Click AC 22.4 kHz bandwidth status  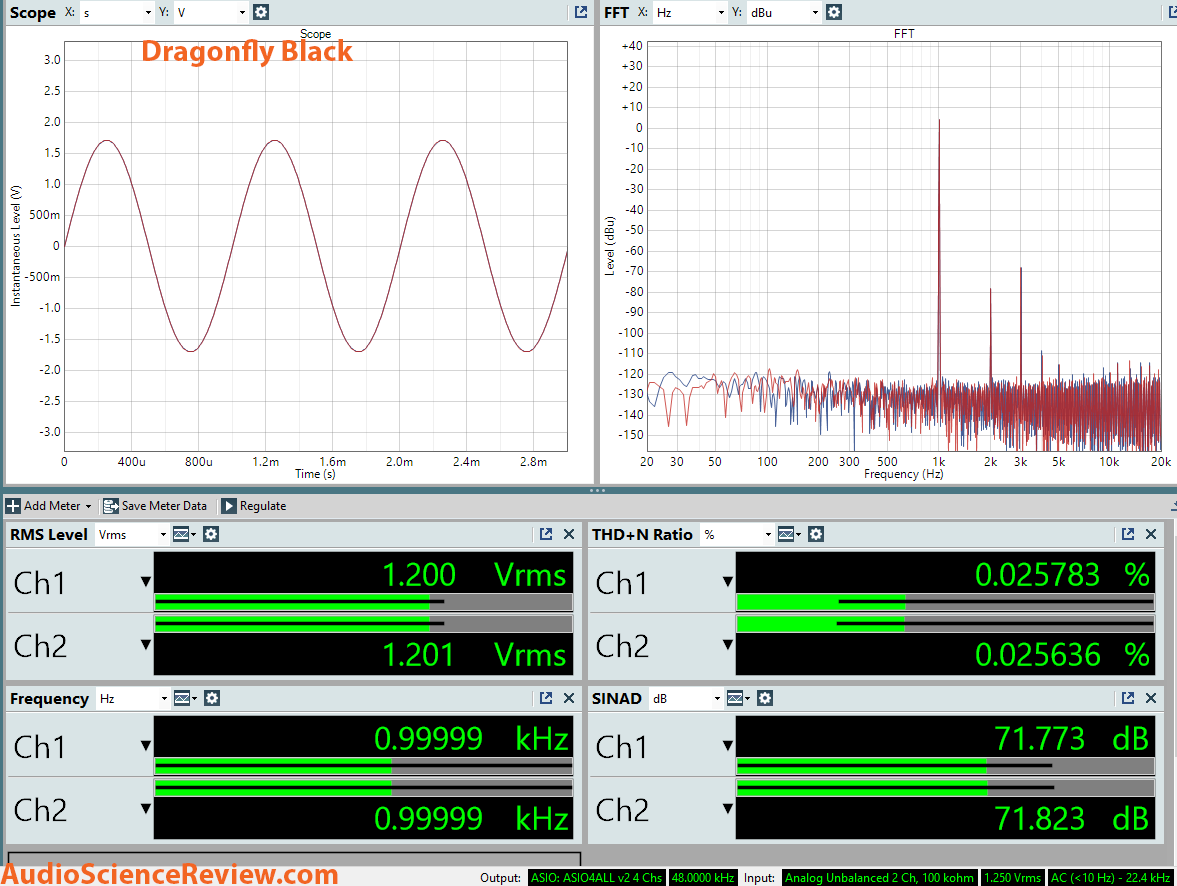coord(1110,878)
